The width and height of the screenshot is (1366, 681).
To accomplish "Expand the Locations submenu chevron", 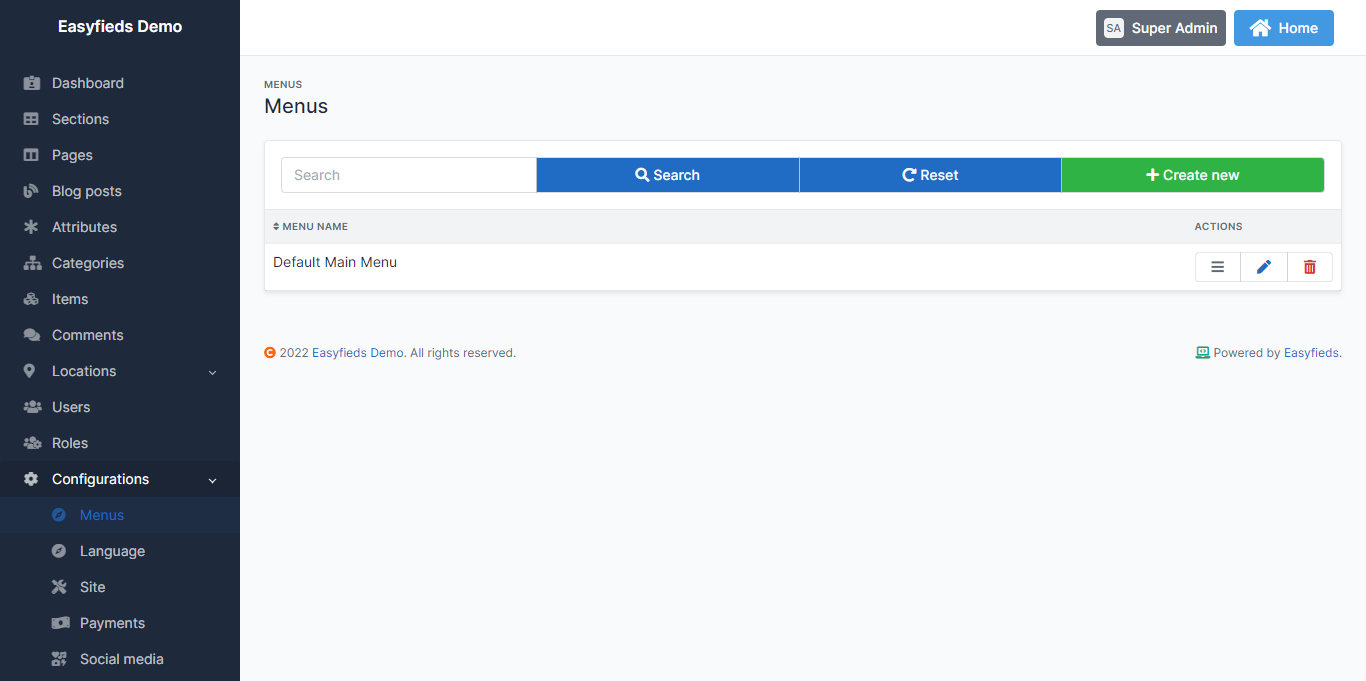I will pyautogui.click(x=212, y=372).
